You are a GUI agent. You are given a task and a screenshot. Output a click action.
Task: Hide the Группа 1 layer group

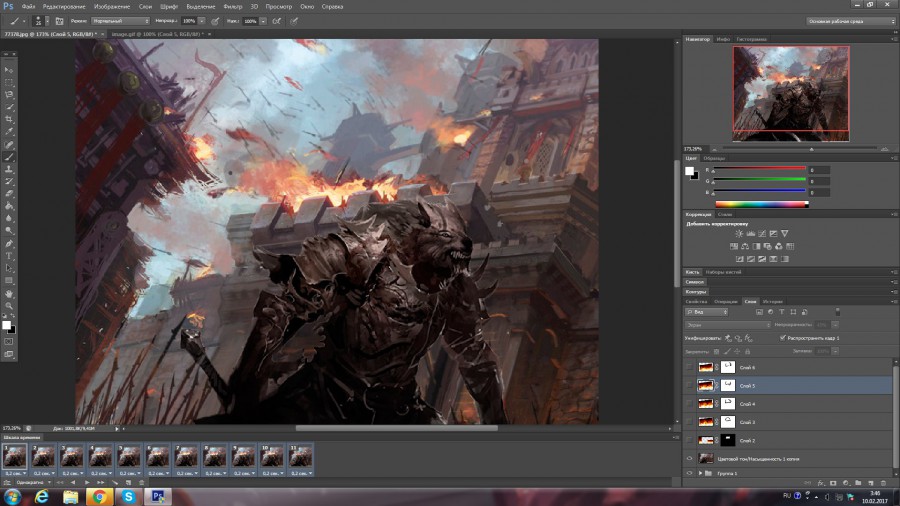[689, 473]
